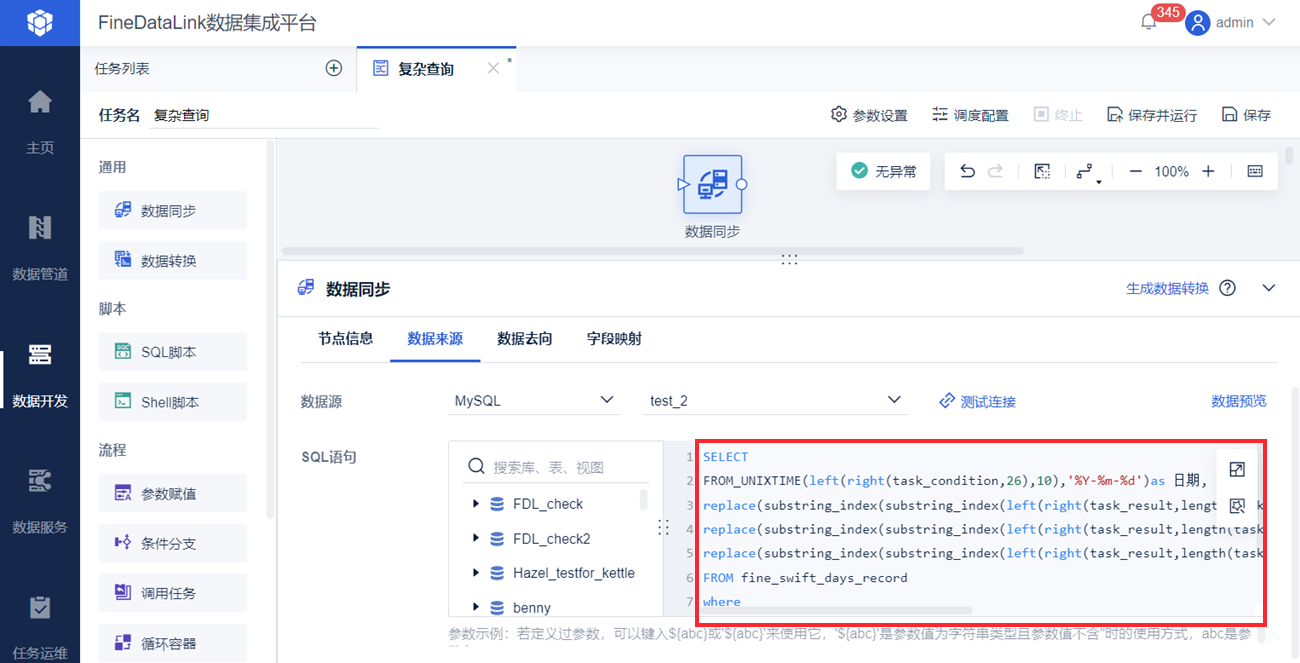Open notifications bell with 345 badge
1300x663 pixels.
[1149, 22]
